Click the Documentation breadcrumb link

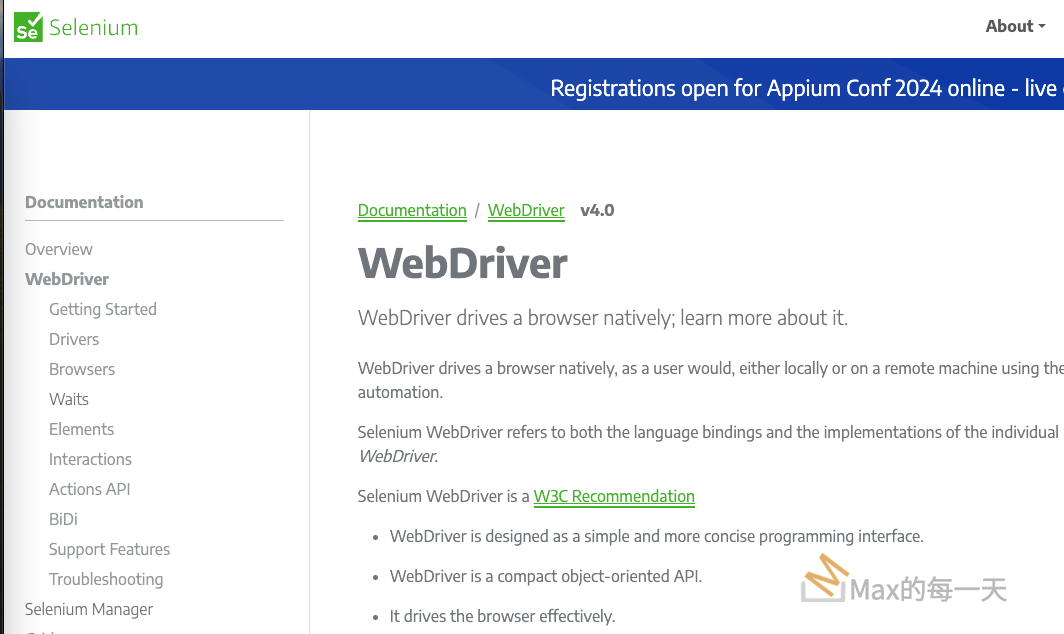pos(412,210)
